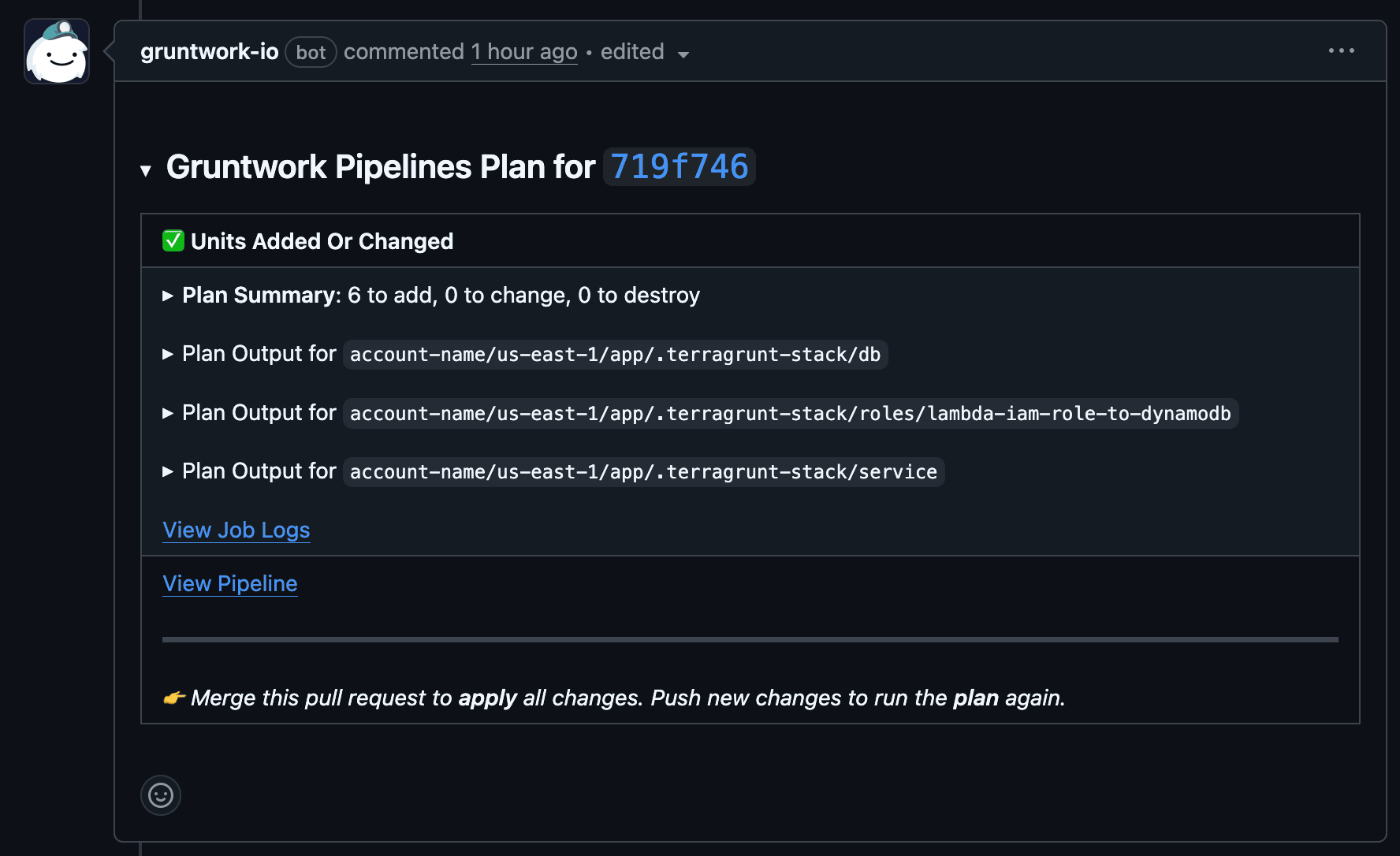Click the 'Units Added Or Changed' heading

click(x=322, y=241)
